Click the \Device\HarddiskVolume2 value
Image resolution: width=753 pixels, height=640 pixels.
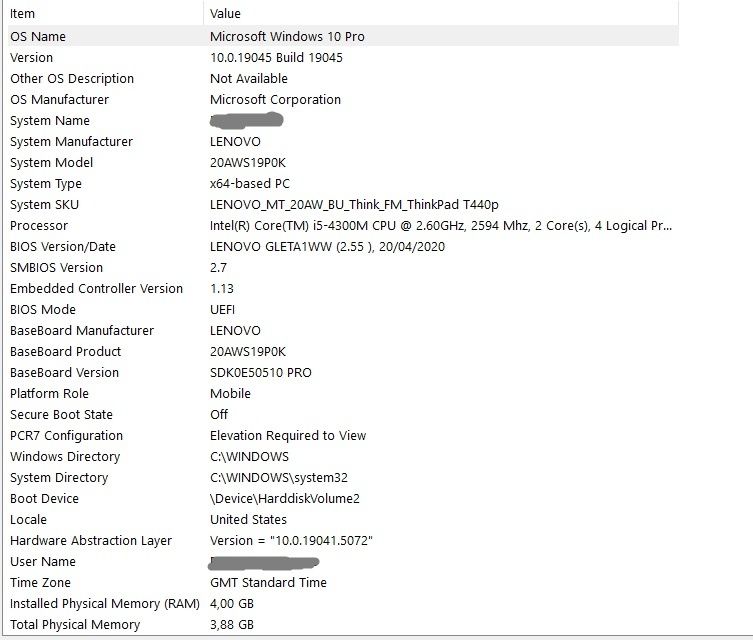tap(285, 499)
